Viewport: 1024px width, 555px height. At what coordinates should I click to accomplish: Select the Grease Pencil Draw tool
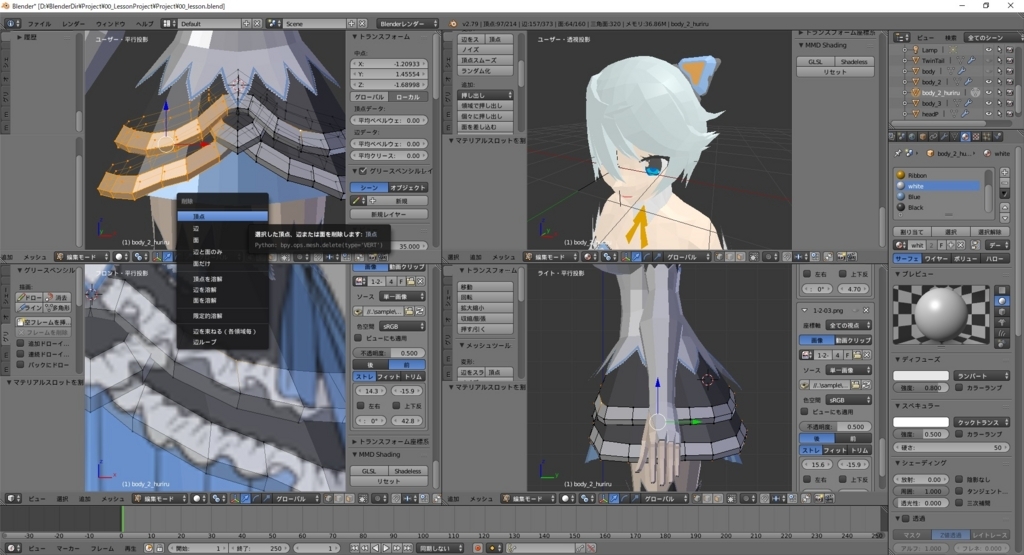[29, 297]
